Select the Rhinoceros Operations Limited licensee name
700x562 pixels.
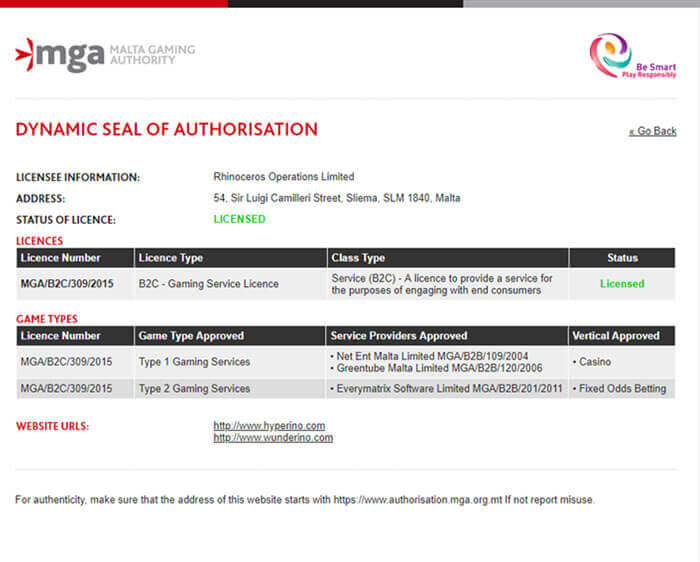tap(284, 177)
